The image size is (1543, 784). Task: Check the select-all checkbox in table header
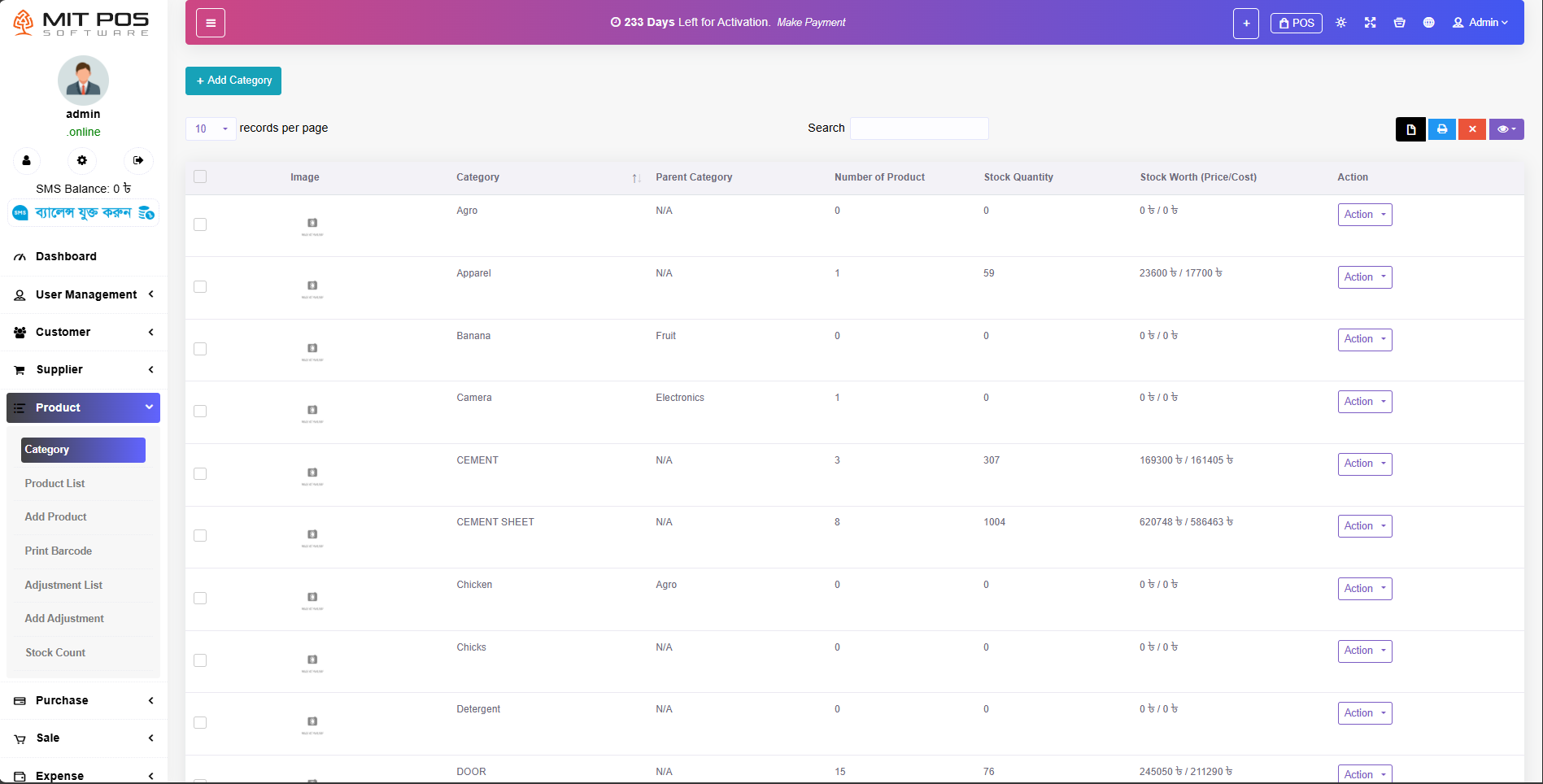click(x=200, y=176)
